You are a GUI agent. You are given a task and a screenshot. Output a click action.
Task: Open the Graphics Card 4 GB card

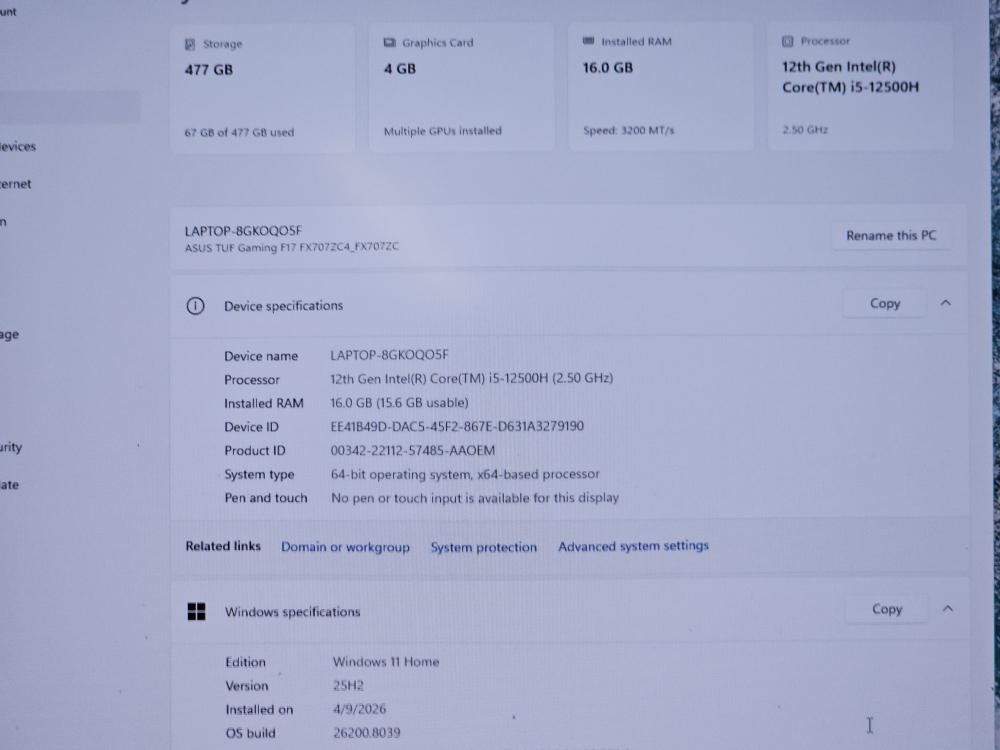click(x=462, y=87)
